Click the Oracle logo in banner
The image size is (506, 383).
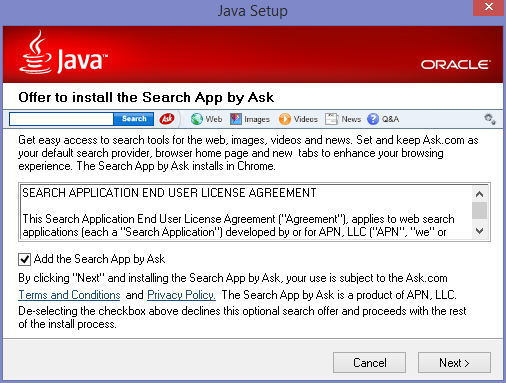pyautogui.click(x=456, y=64)
